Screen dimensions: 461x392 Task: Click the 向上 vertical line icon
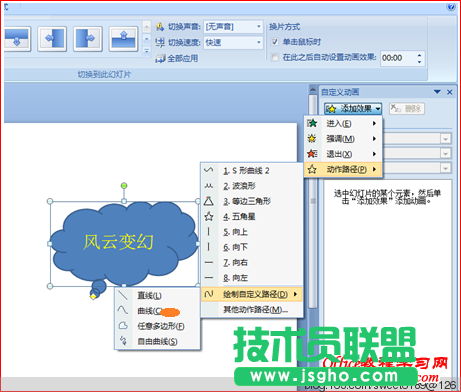click(209, 231)
